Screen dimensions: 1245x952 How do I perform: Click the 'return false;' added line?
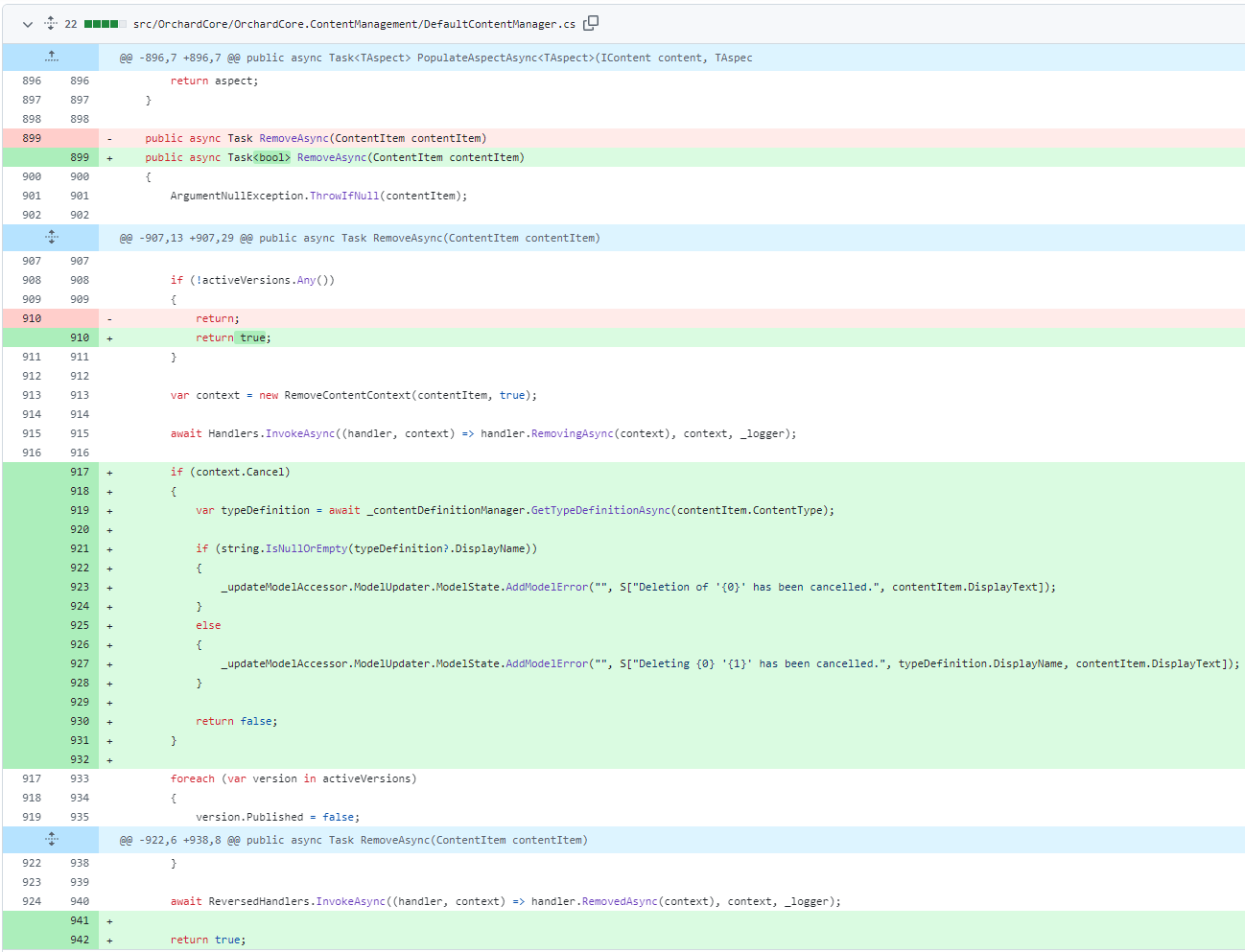click(237, 721)
